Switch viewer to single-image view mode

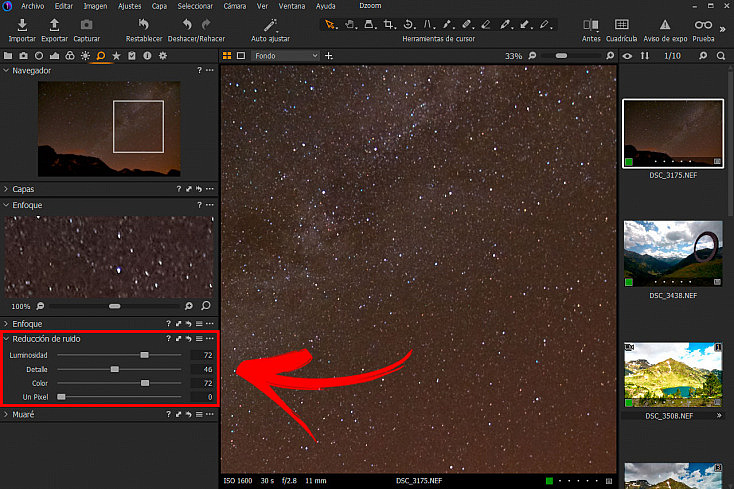(241, 56)
